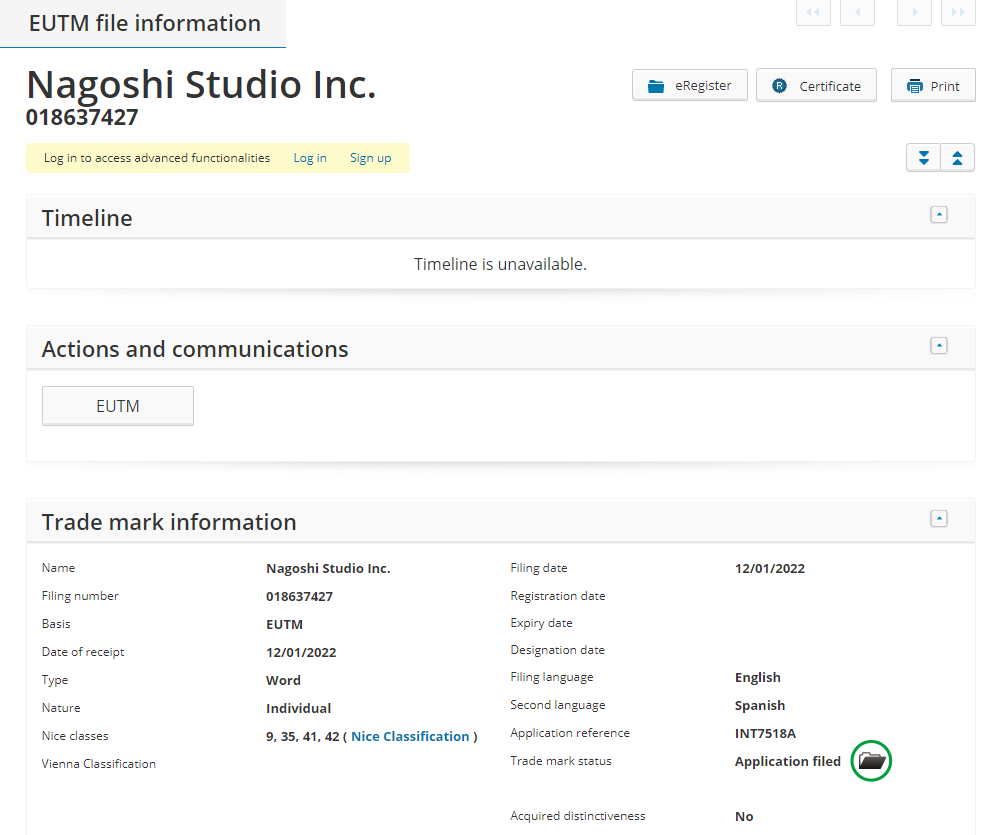
Task: Print this EUTM file page
Action: 932,86
